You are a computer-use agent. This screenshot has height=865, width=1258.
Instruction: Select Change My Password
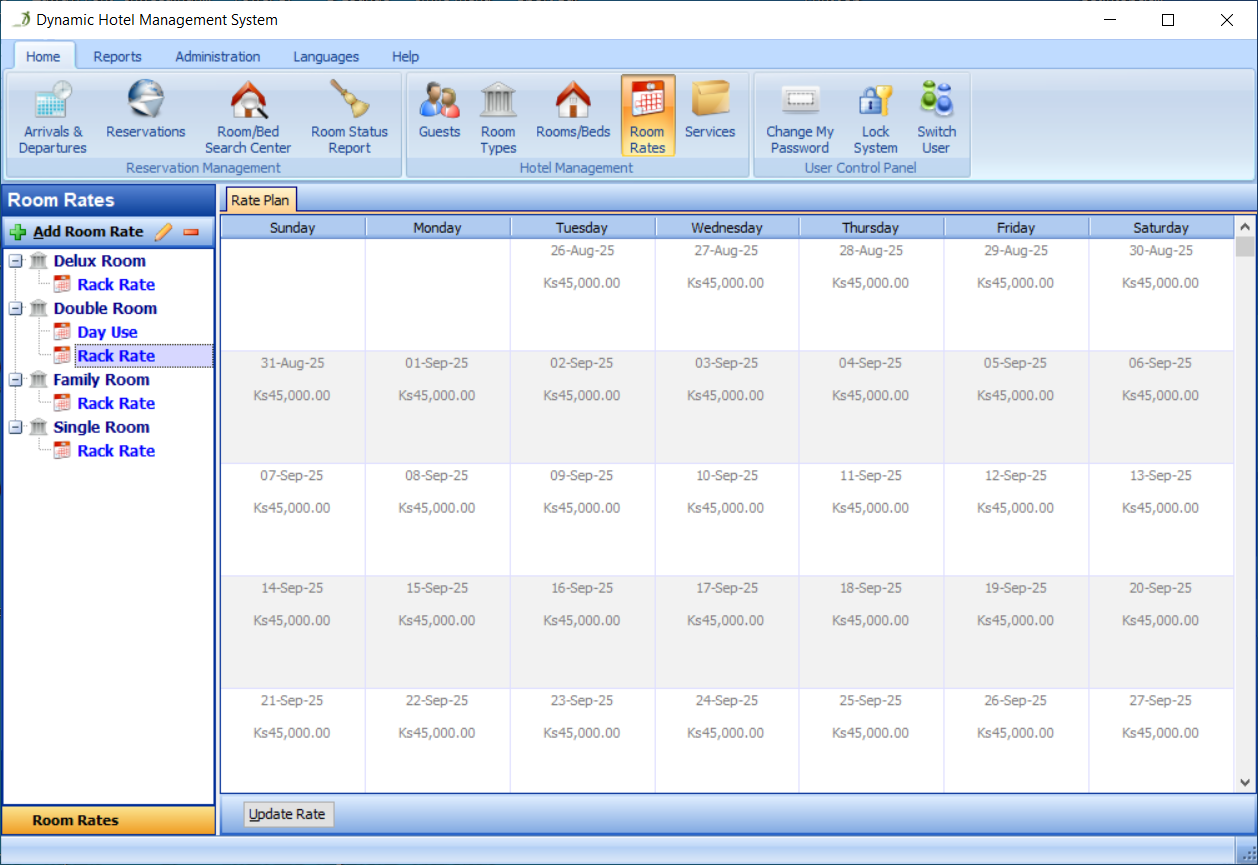coord(799,115)
